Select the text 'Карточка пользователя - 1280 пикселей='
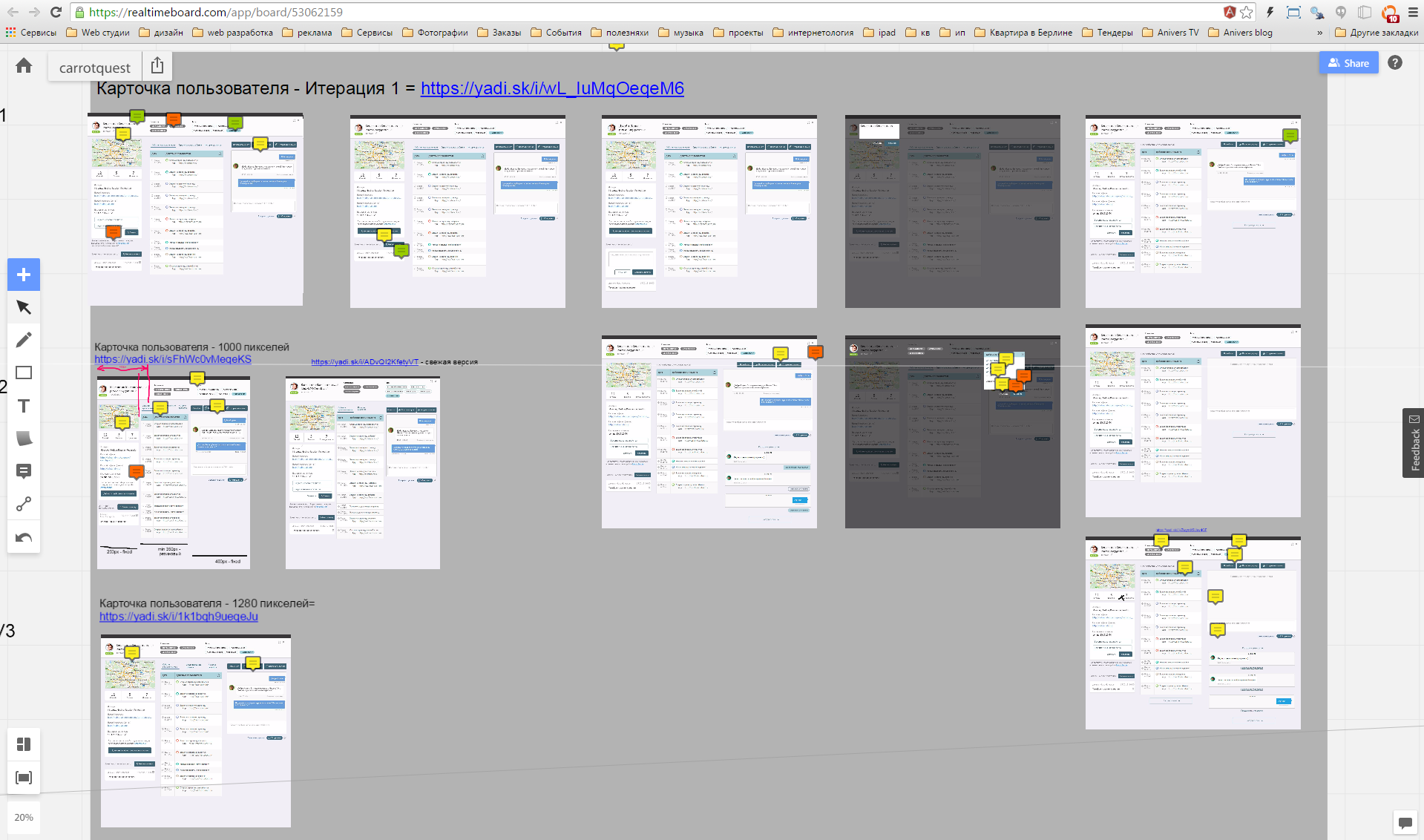This screenshot has height=840, width=1424. 207,603
